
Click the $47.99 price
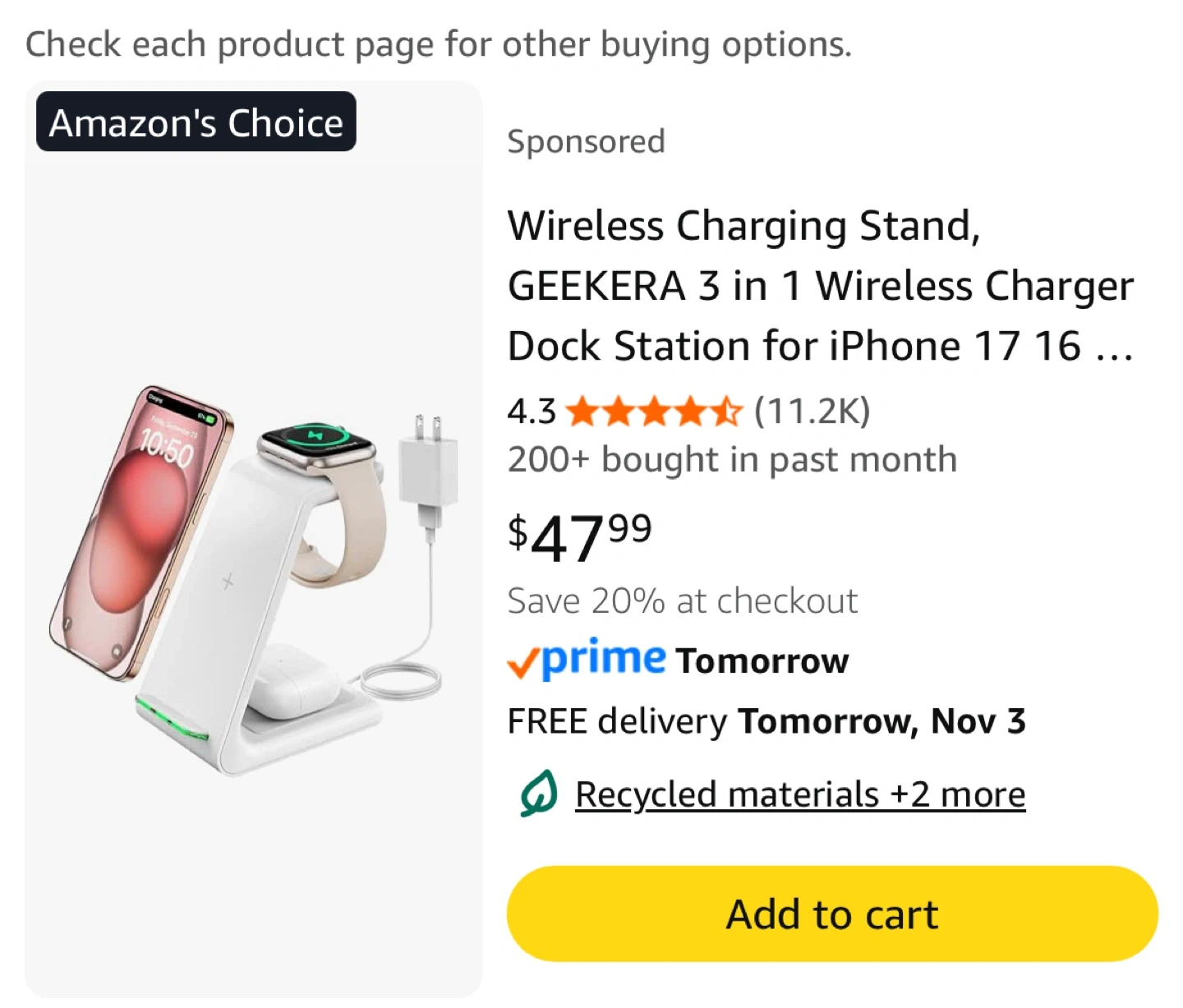point(580,536)
